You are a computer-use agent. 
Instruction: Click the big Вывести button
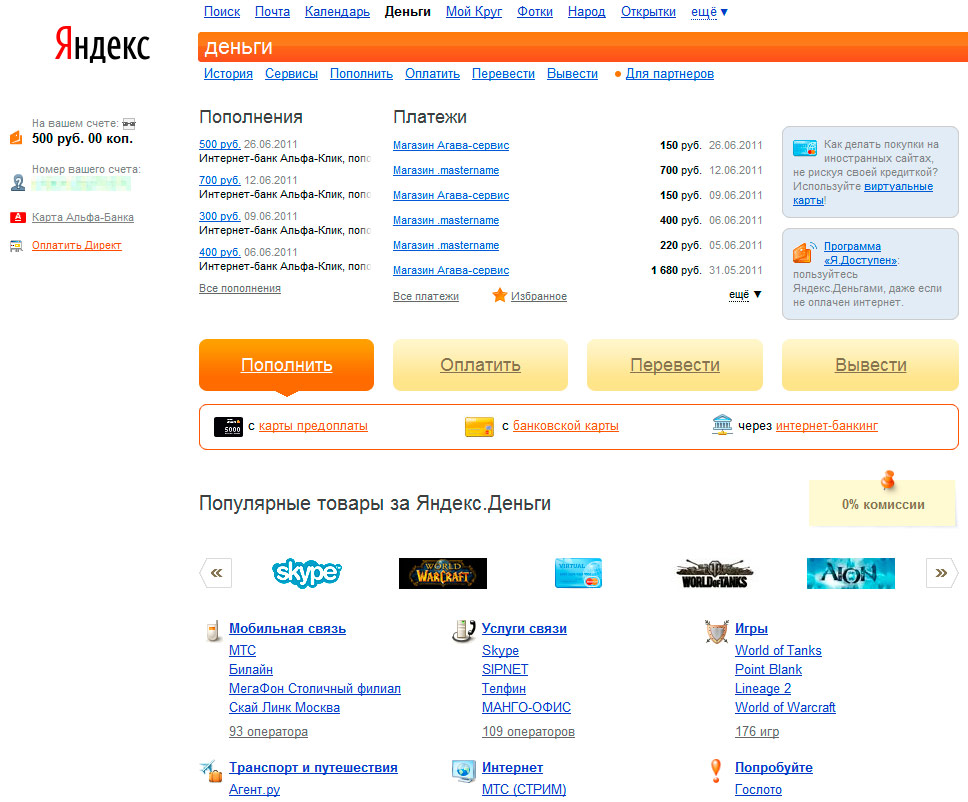[870, 365]
